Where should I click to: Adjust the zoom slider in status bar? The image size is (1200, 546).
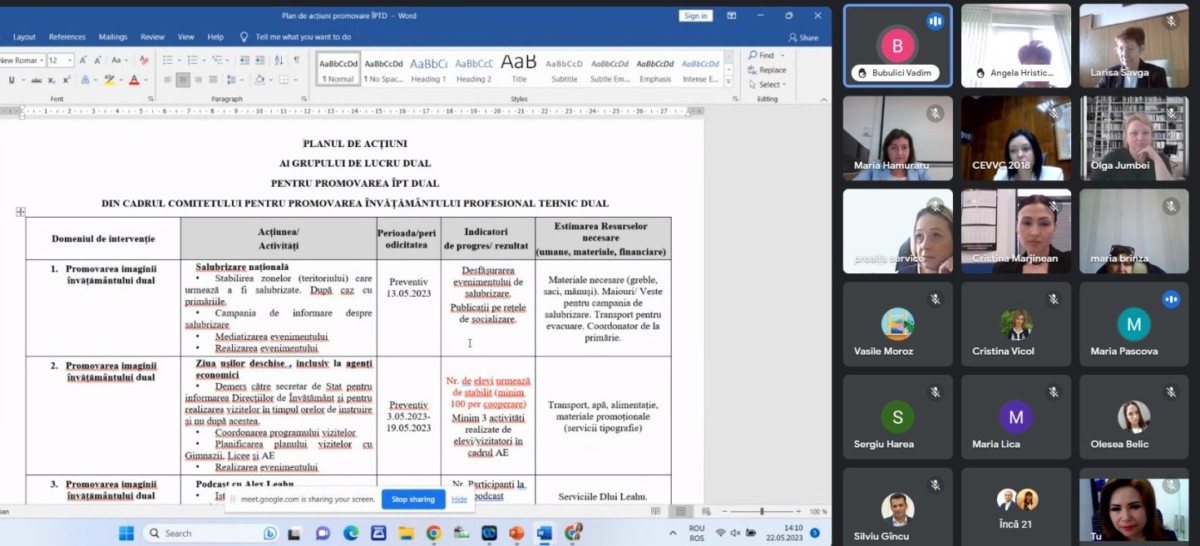tap(762, 511)
